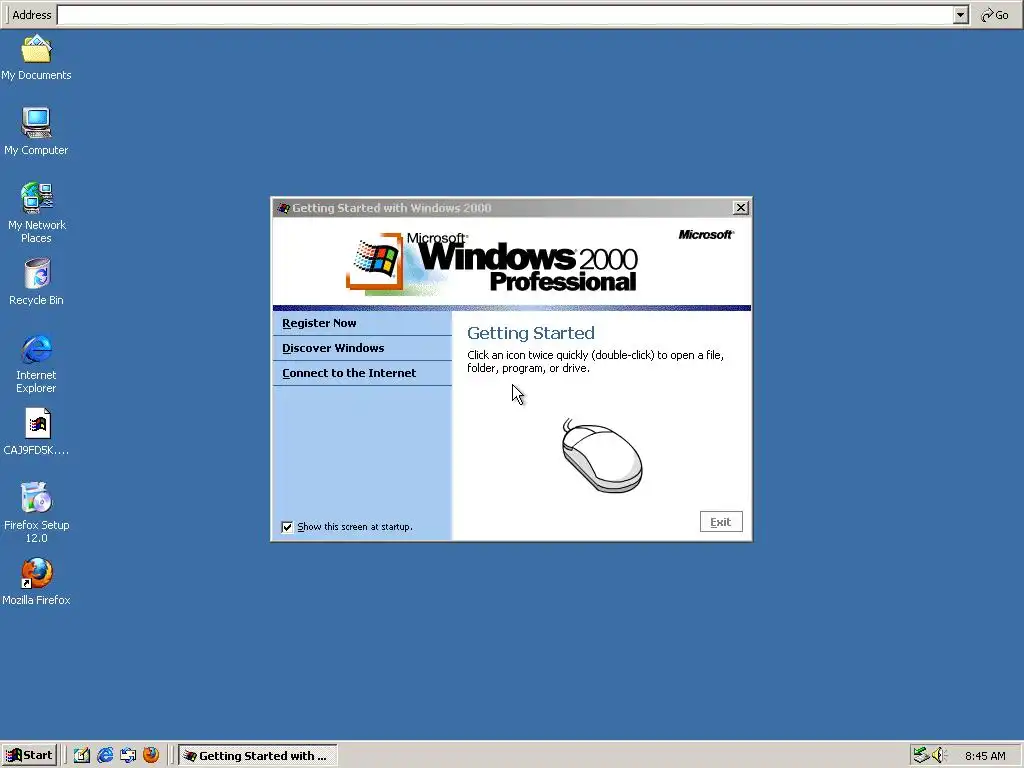Launch Internet Explorer from quick launch bar
The width and height of the screenshot is (1024, 768).
[x=104, y=755]
